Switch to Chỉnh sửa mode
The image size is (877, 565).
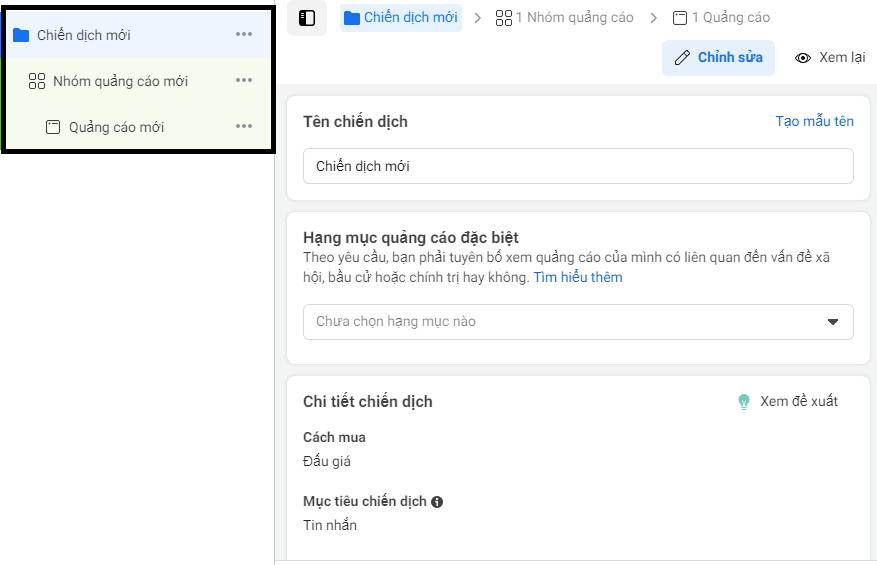(x=718, y=58)
